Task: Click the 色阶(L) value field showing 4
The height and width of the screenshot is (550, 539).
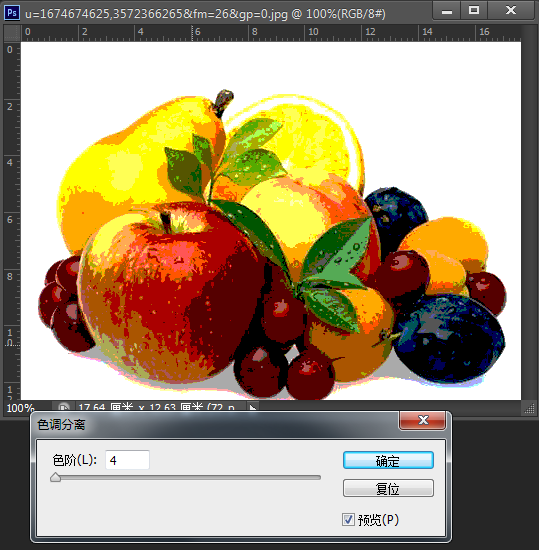Action: tap(127, 460)
